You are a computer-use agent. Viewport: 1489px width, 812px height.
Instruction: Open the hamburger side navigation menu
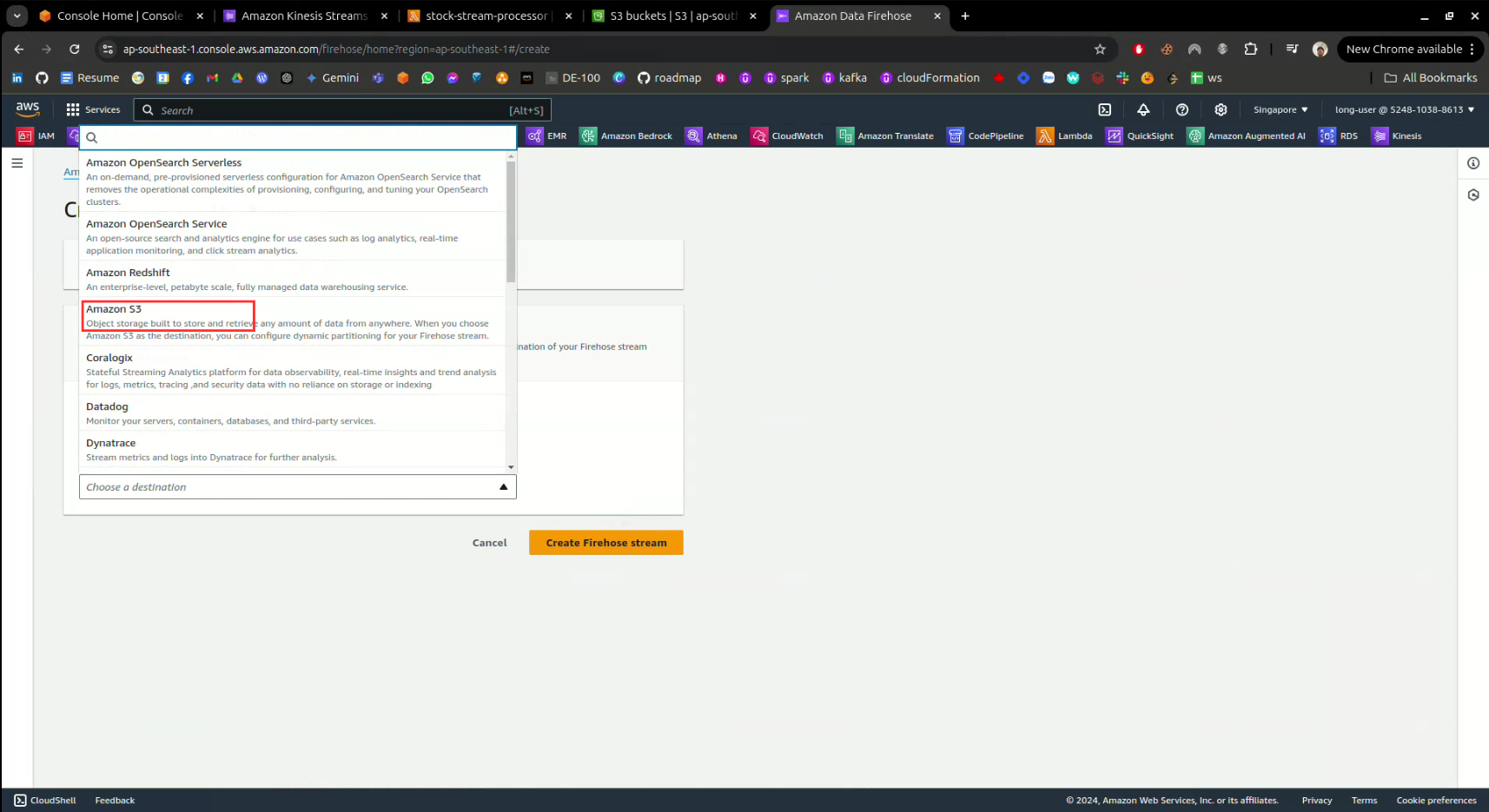[x=17, y=163]
